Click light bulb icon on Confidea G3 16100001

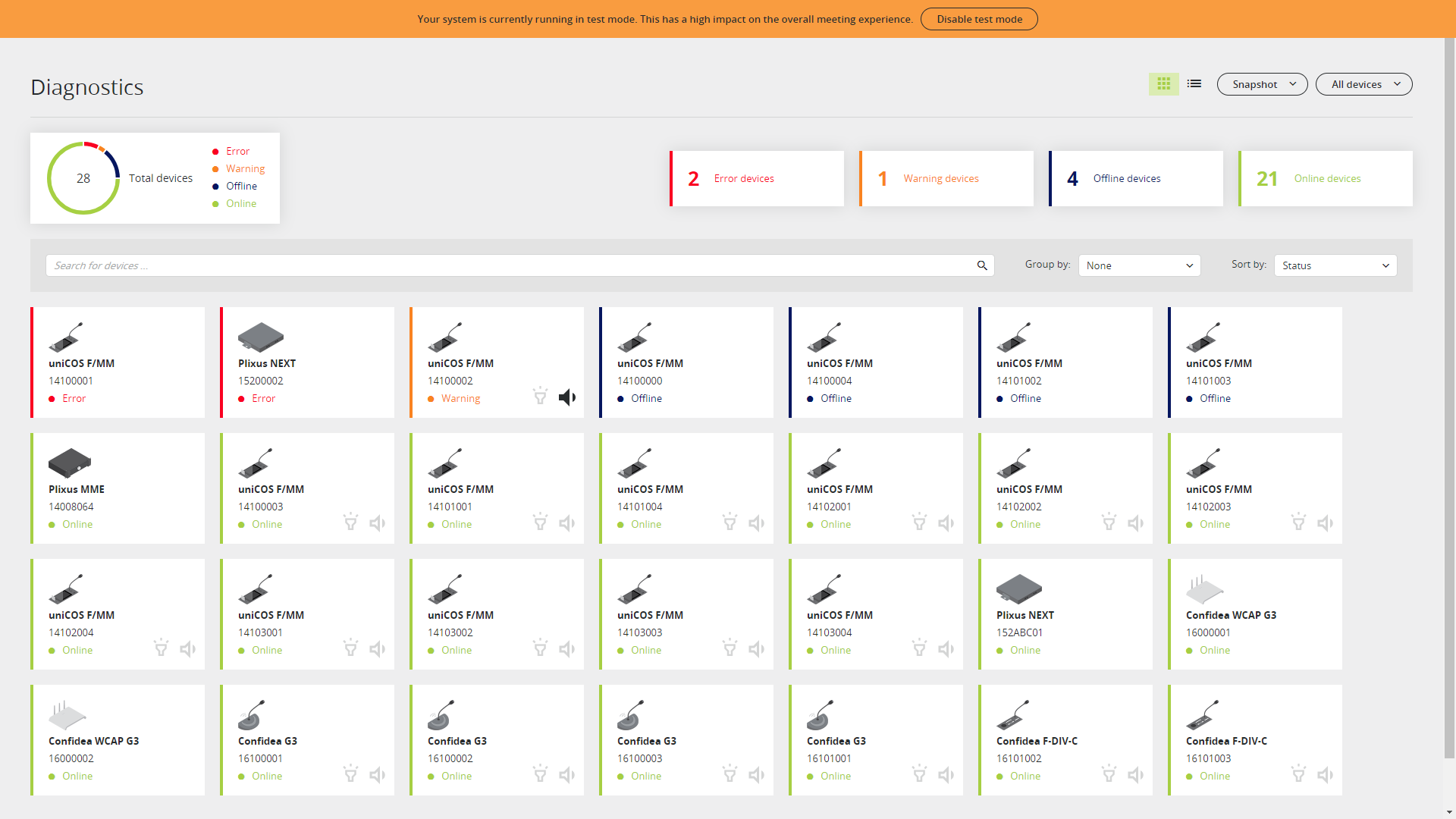click(350, 774)
